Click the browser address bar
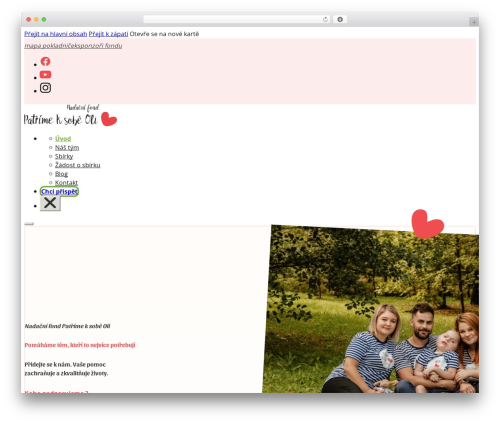Screen dimensions: 500x423 point(236,19)
